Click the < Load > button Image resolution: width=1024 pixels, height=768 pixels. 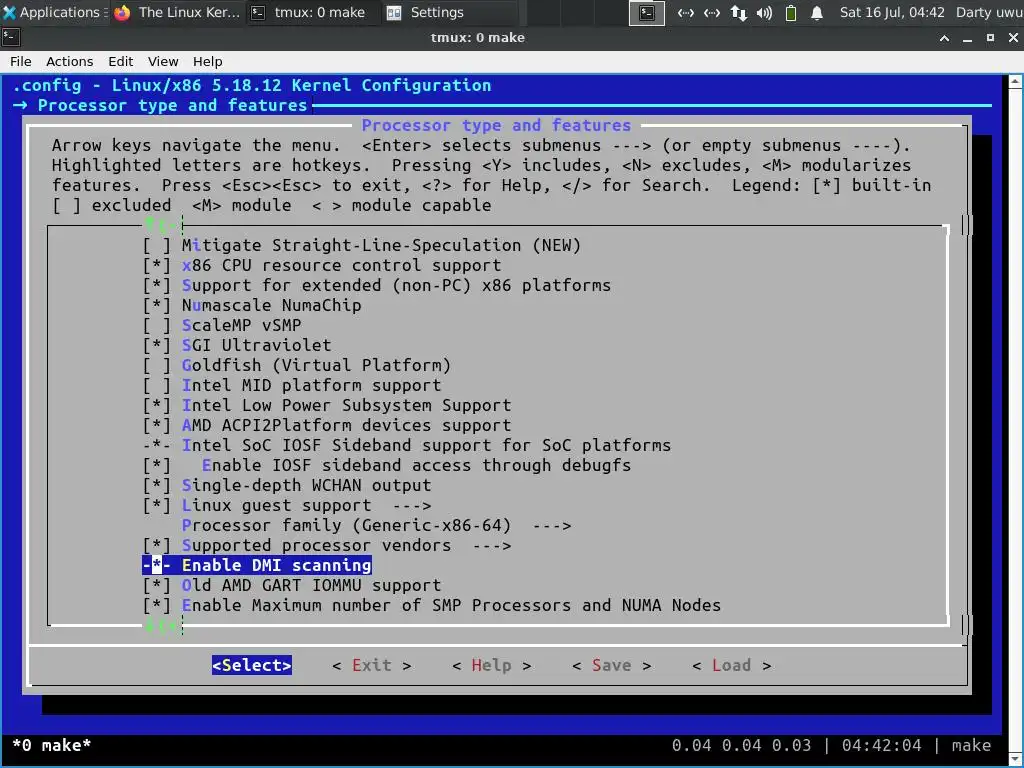[731, 665]
